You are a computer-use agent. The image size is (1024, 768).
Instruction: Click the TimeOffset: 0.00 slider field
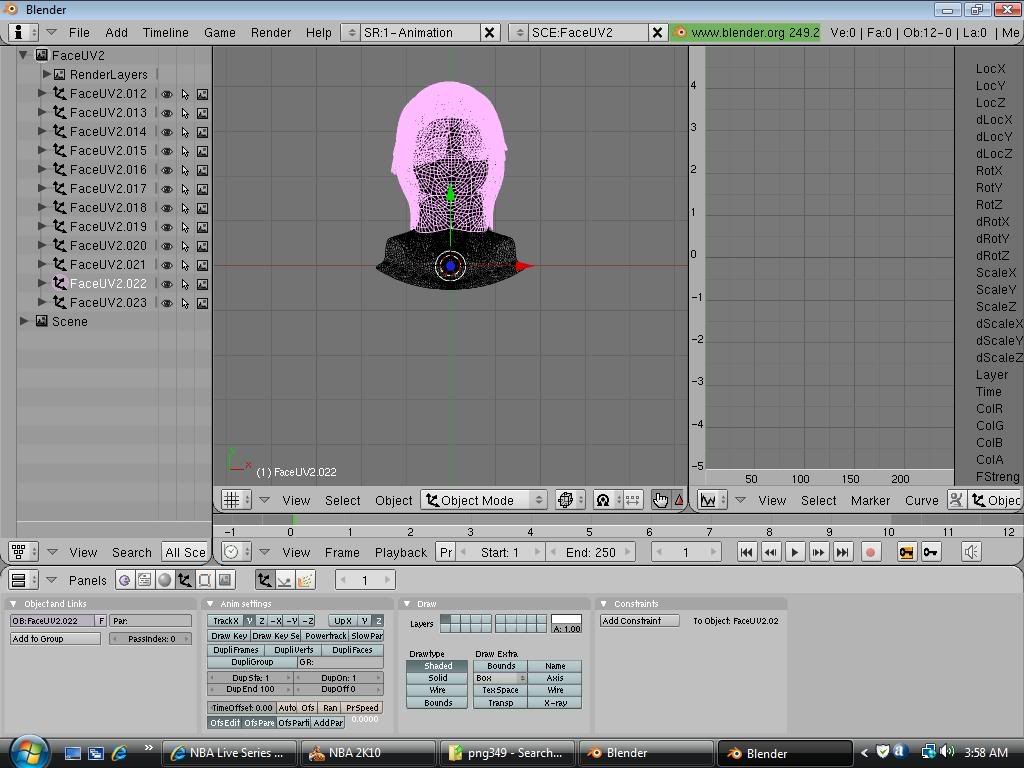tap(242, 707)
